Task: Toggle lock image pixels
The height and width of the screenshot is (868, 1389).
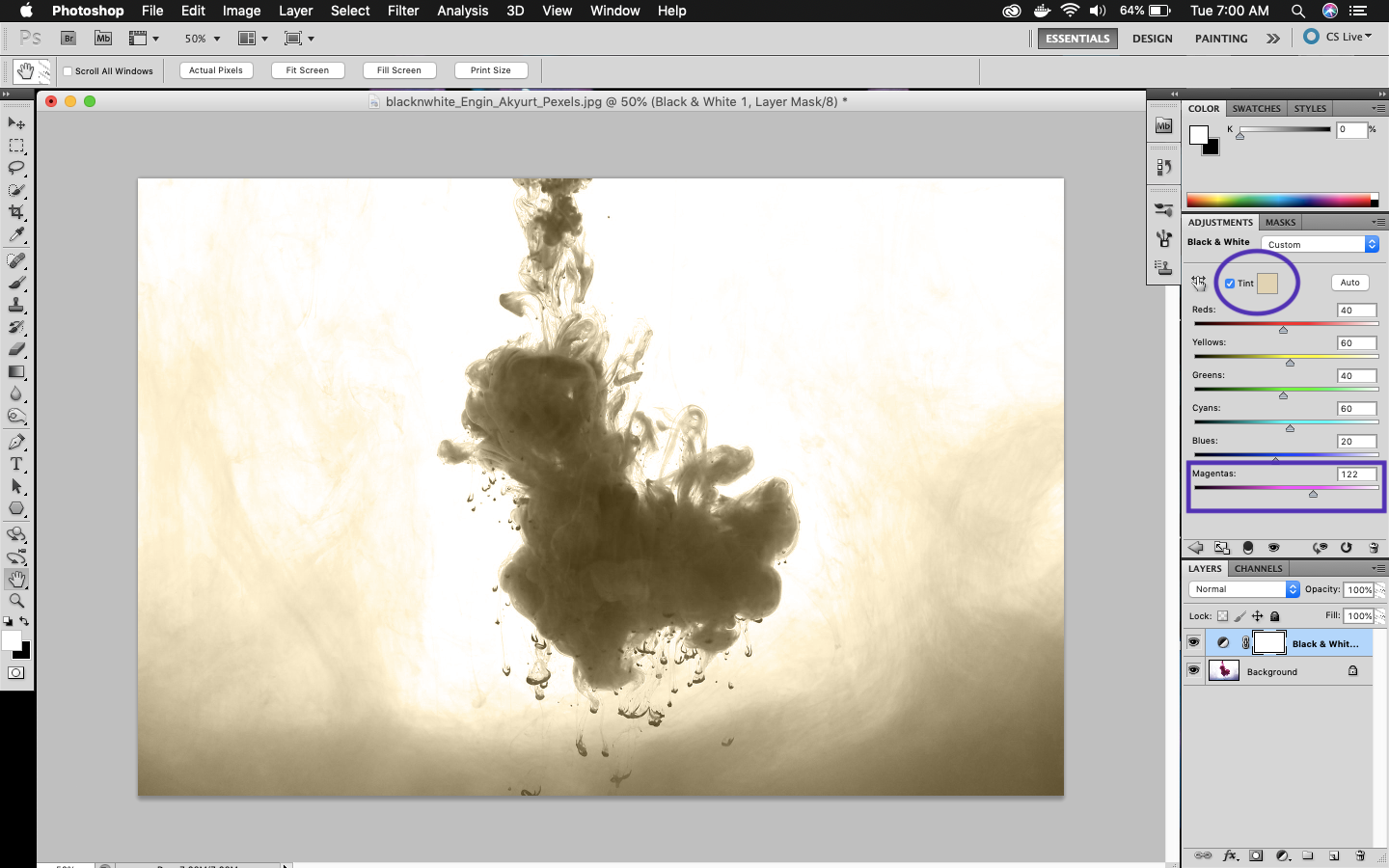Action: coord(1240,616)
